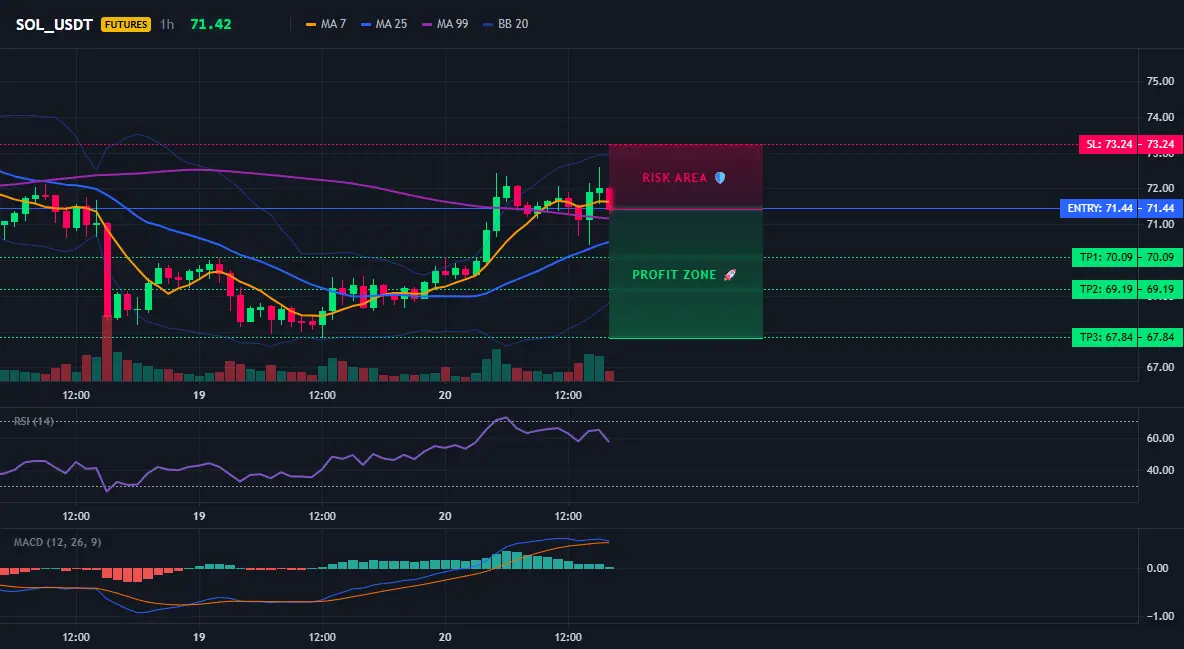This screenshot has width=1184, height=649.
Task: Click the MACD (12, 26, 9) indicator label
Action: (x=57, y=542)
